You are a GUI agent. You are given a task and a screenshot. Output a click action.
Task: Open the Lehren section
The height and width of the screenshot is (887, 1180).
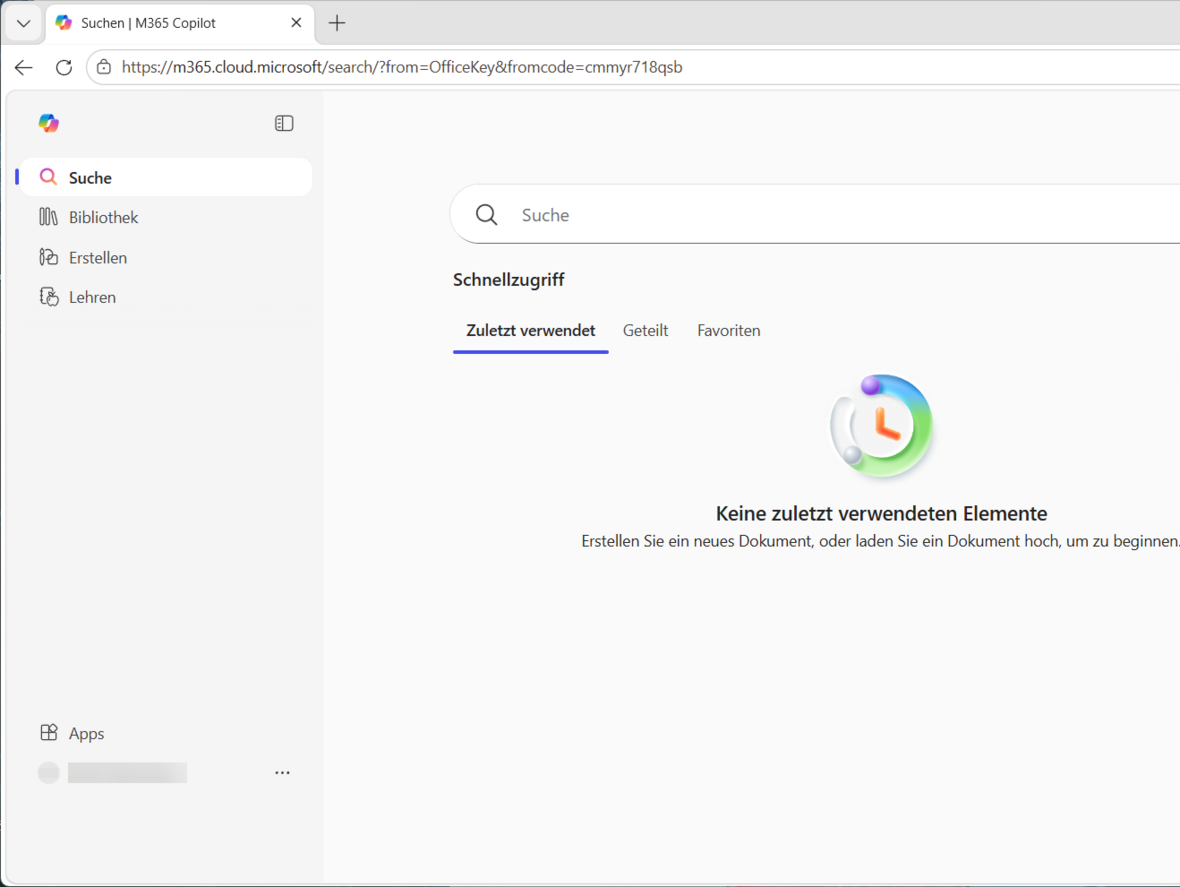[x=92, y=297]
